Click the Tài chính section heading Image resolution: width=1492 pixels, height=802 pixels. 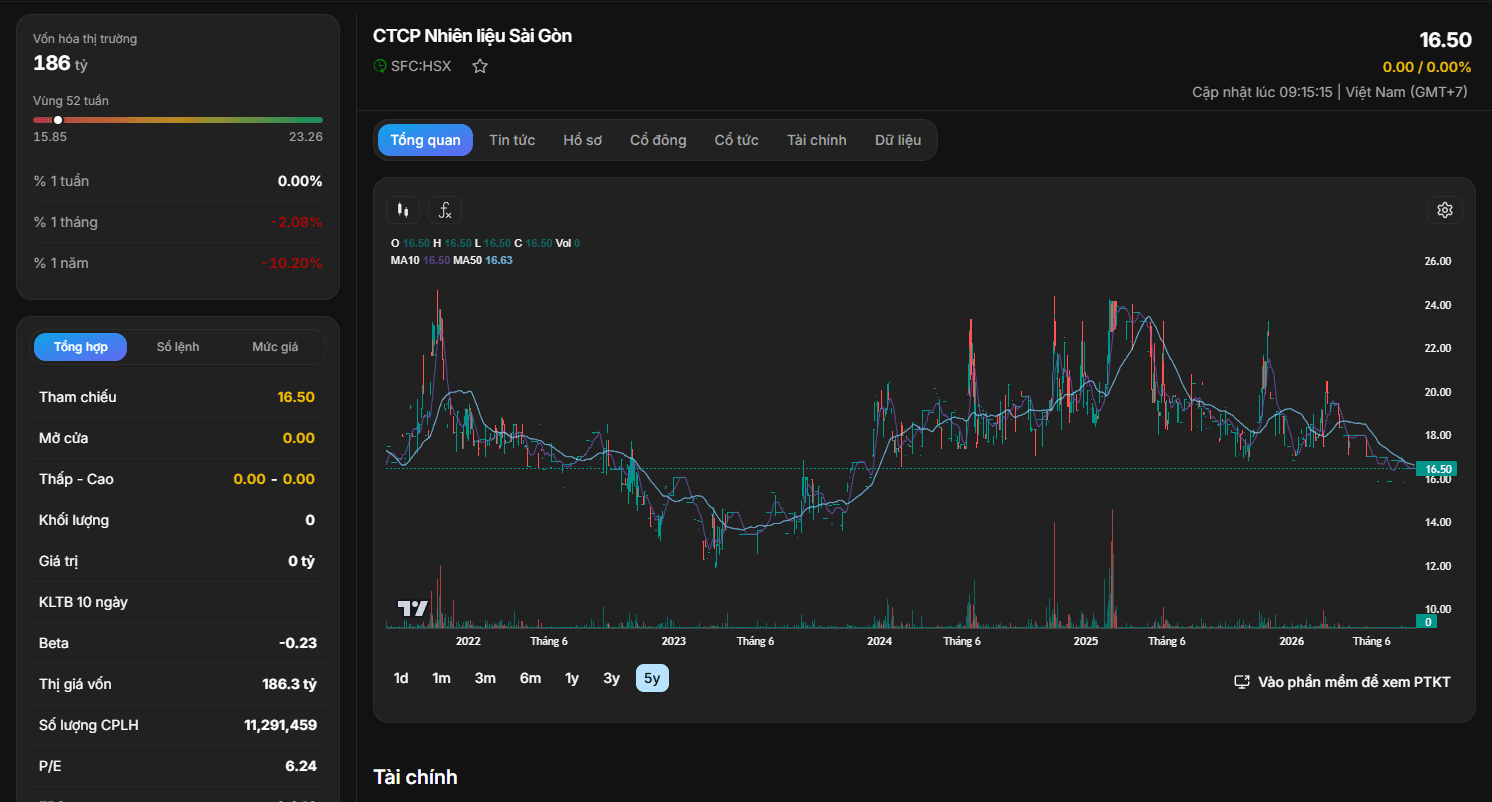(415, 777)
